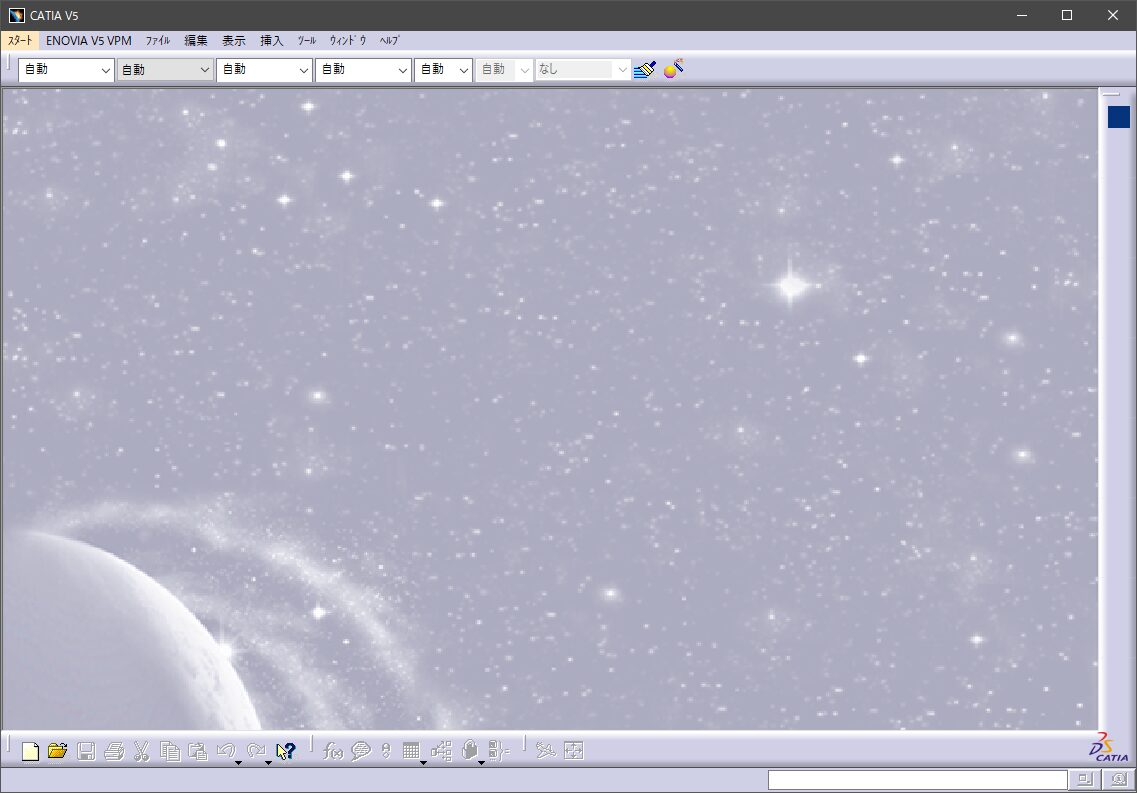Click the design table grid icon
The height and width of the screenshot is (793, 1137).
410,751
